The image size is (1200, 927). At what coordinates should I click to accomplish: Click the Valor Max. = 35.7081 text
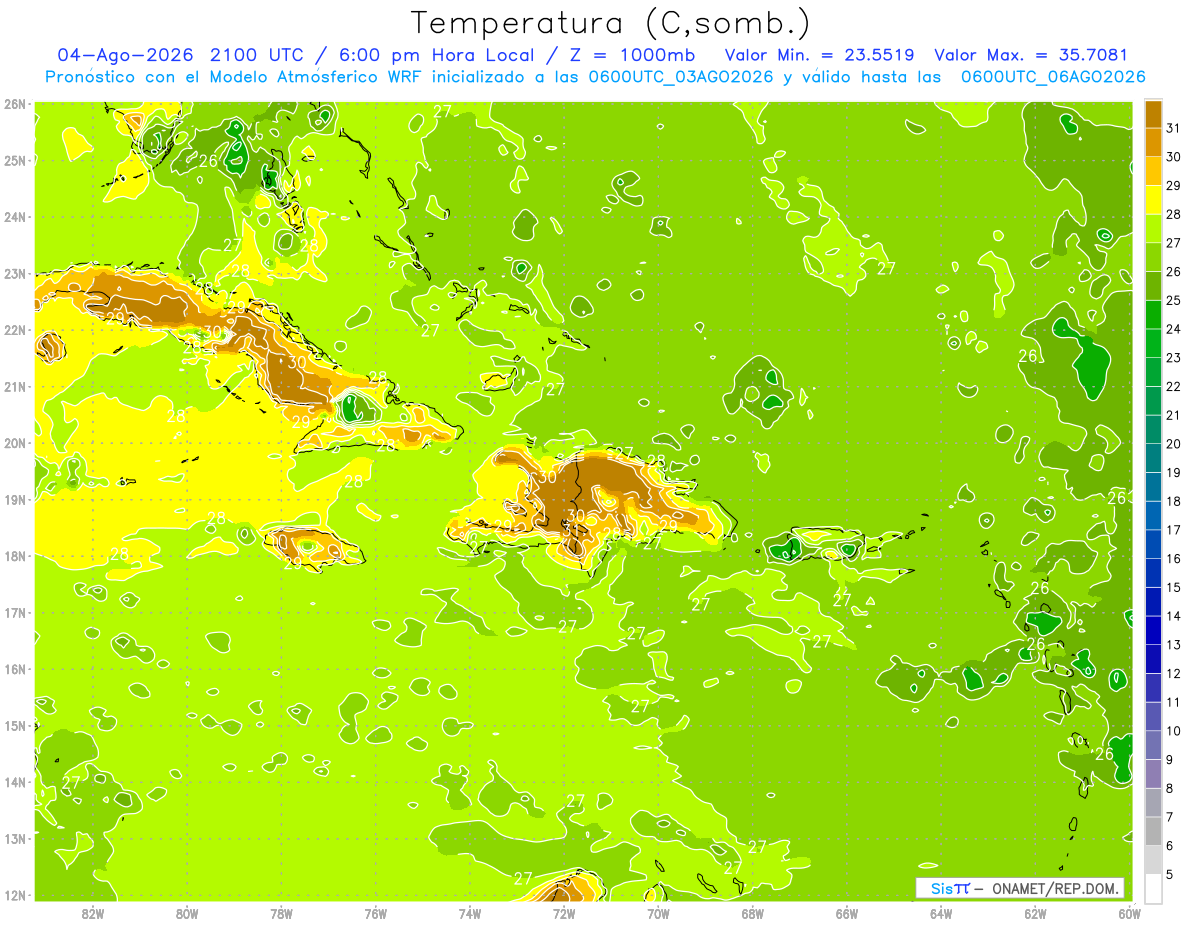click(x=1031, y=55)
